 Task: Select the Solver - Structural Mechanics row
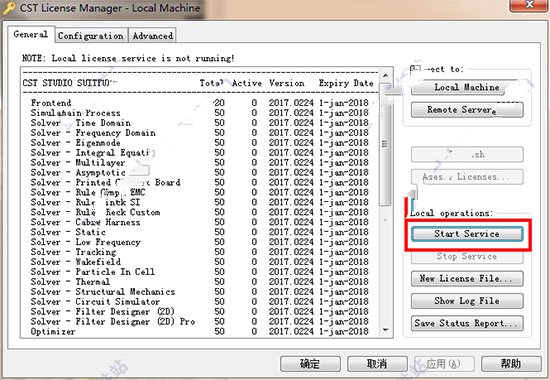tap(200, 292)
